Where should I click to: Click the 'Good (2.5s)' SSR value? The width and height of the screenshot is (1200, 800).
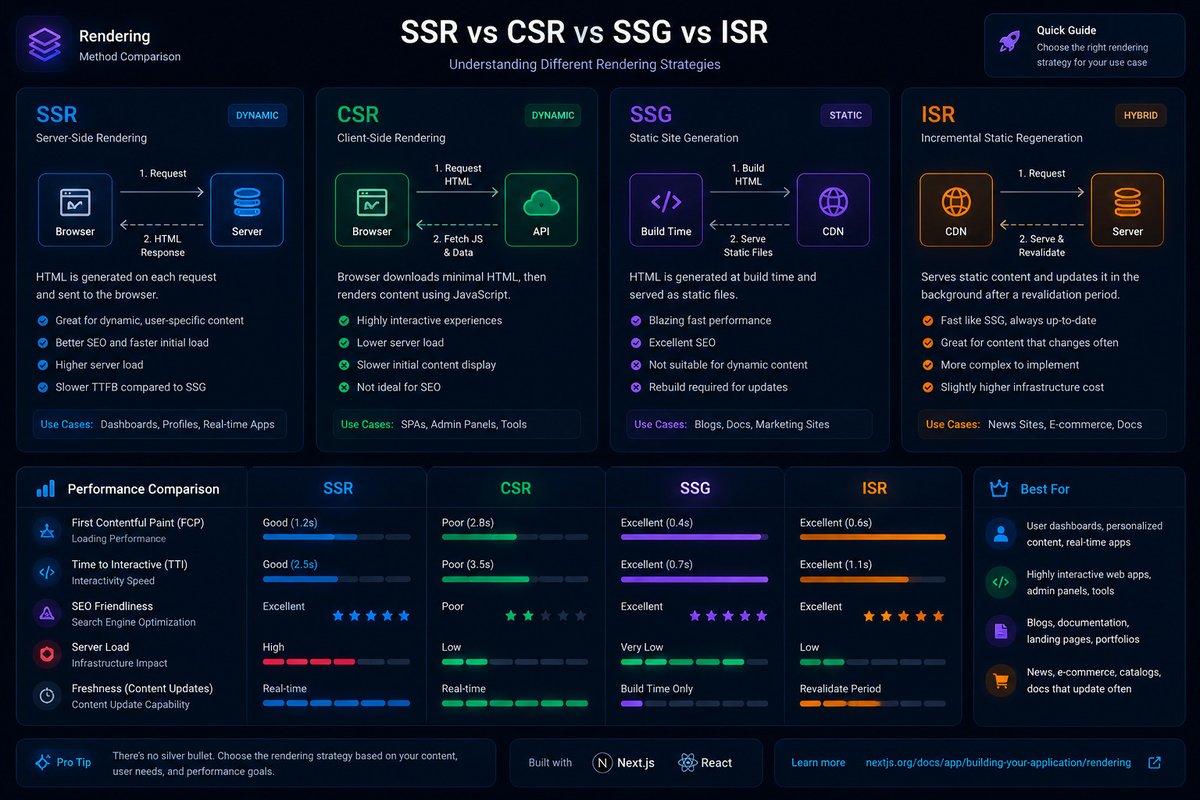coord(290,565)
